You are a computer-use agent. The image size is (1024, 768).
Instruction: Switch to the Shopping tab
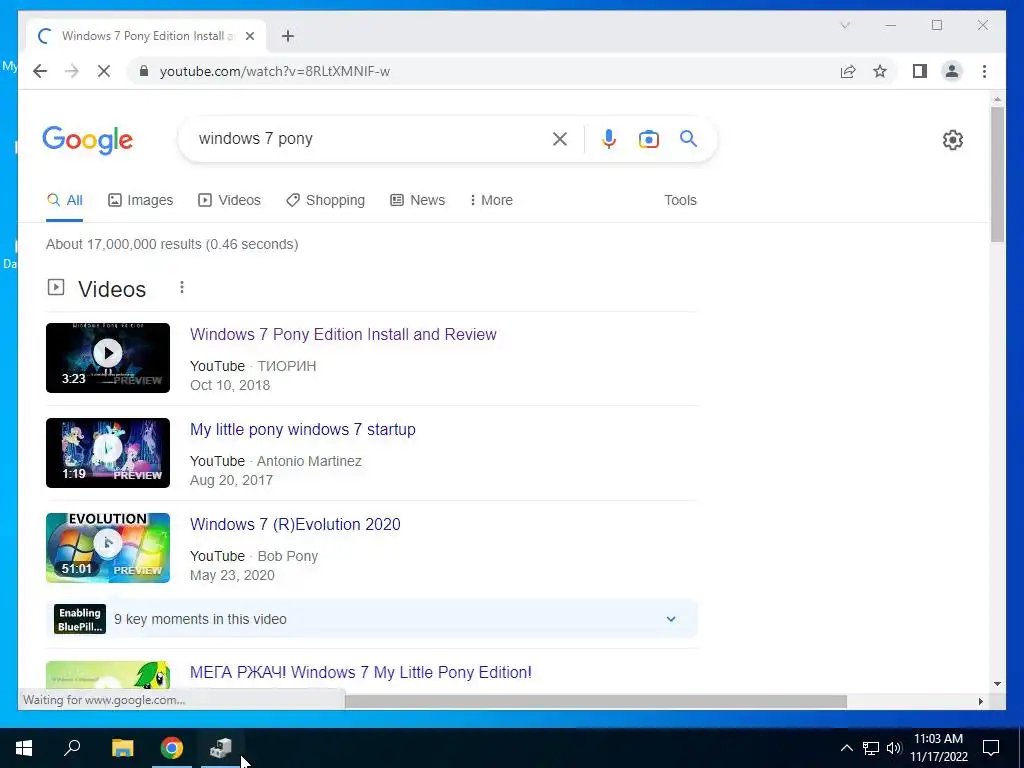click(x=325, y=200)
